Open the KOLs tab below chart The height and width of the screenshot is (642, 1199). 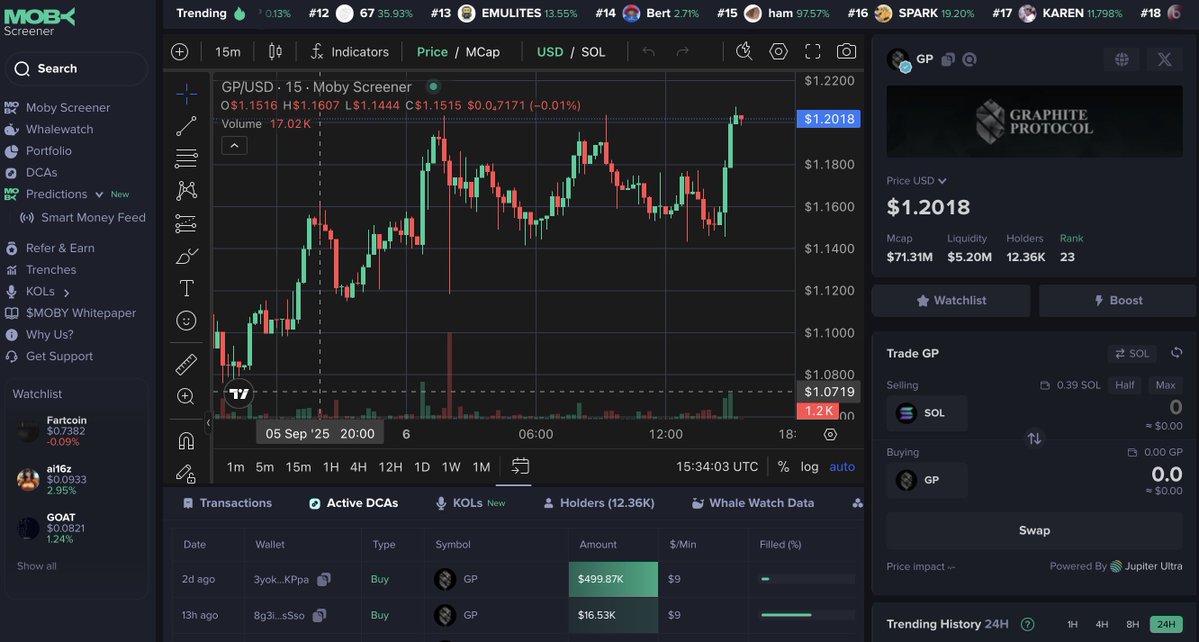(x=470, y=503)
